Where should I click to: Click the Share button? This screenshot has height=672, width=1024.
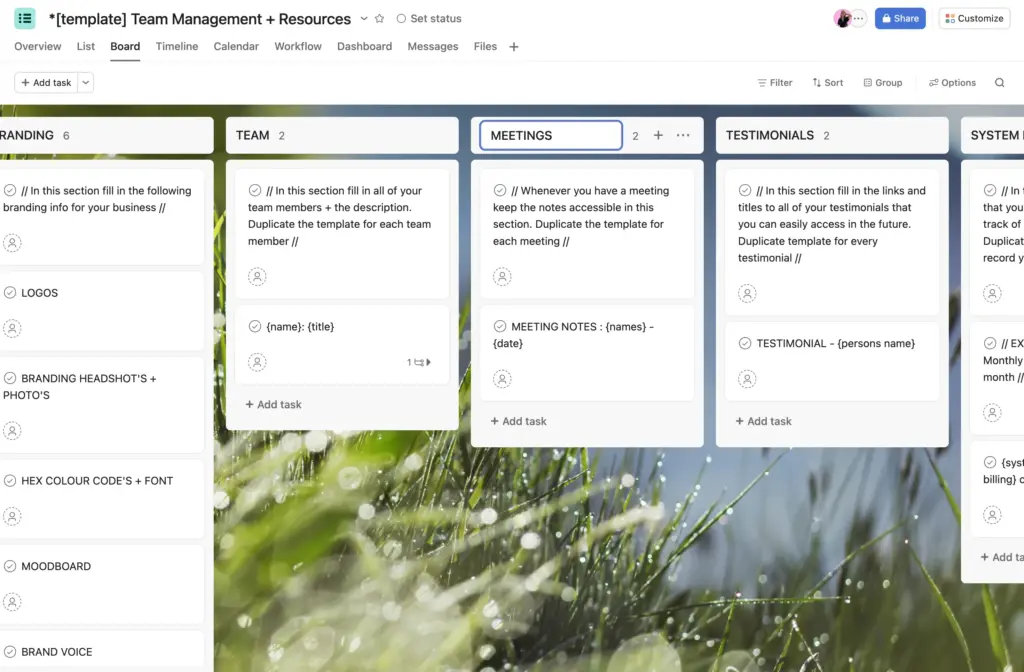(x=899, y=18)
